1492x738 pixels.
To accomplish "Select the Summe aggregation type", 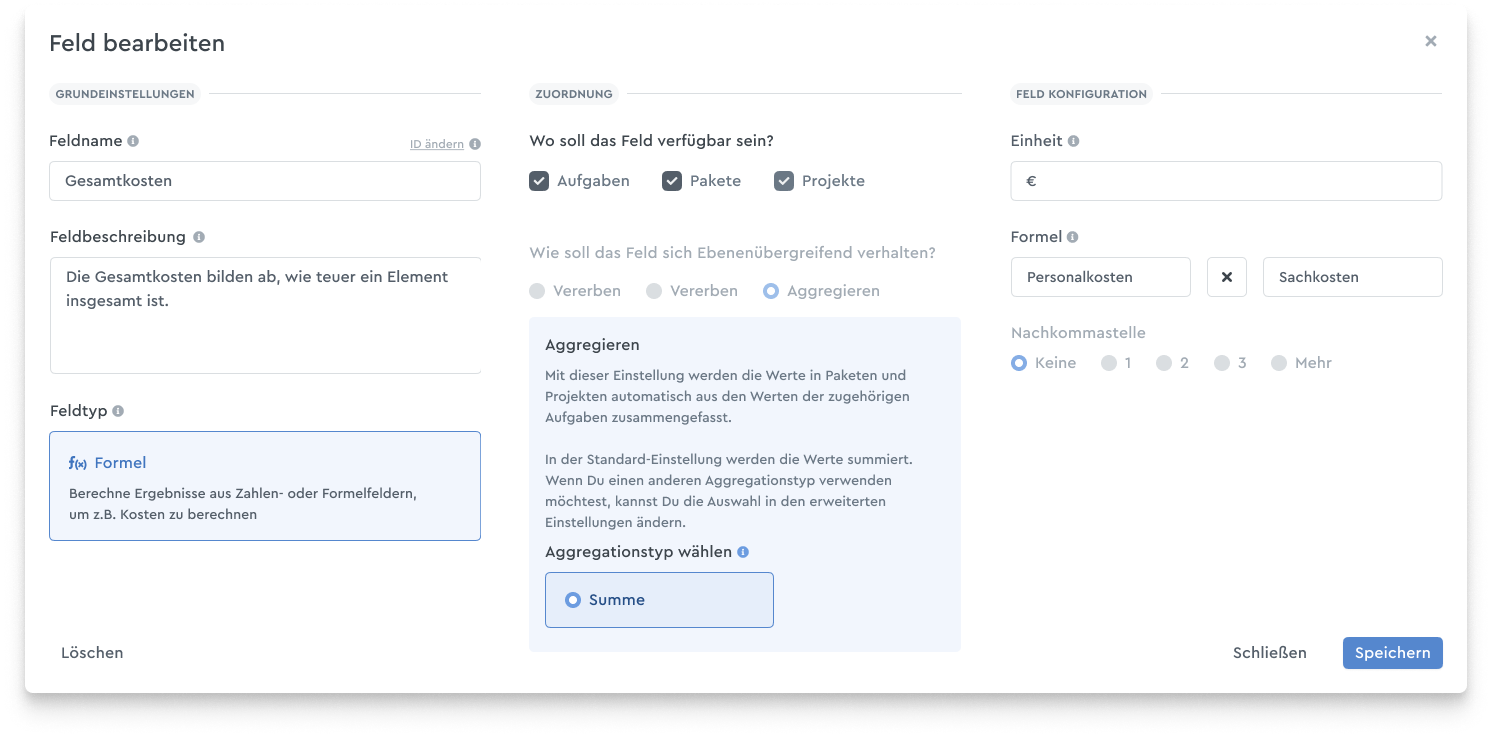I will (659, 600).
